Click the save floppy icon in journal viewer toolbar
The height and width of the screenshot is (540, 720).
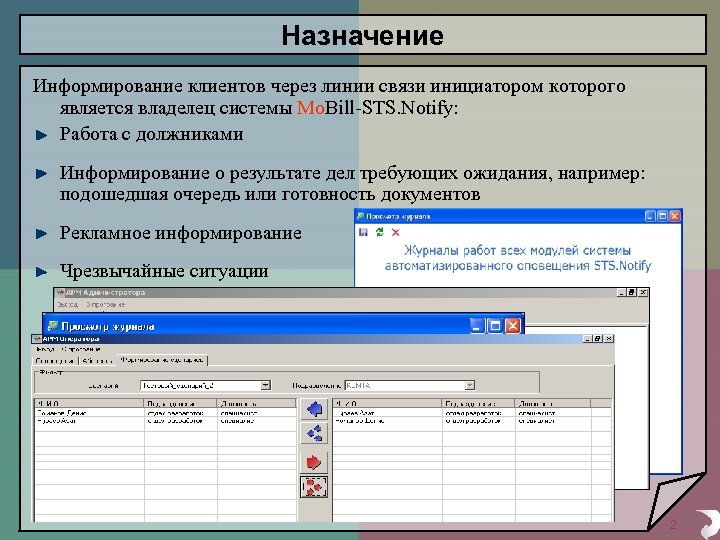coord(363,232)
